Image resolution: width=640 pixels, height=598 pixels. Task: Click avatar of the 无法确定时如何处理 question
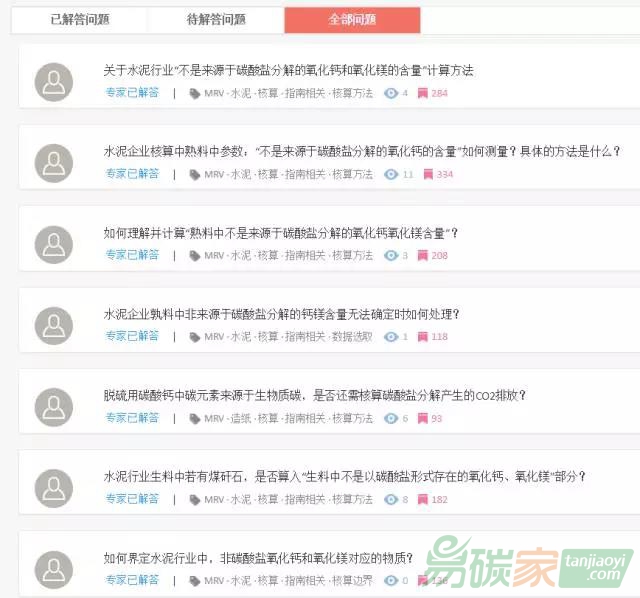click(54, 326)
